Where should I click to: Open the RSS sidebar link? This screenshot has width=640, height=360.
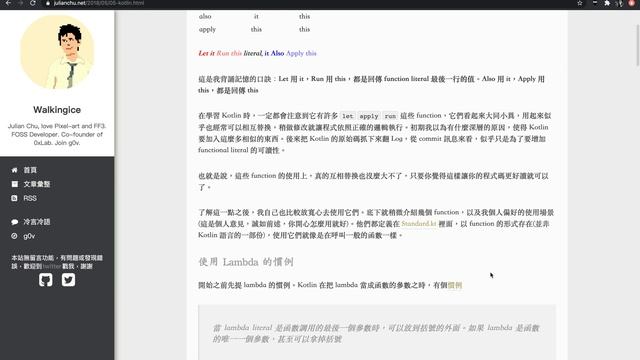click(x=30, y=198)
